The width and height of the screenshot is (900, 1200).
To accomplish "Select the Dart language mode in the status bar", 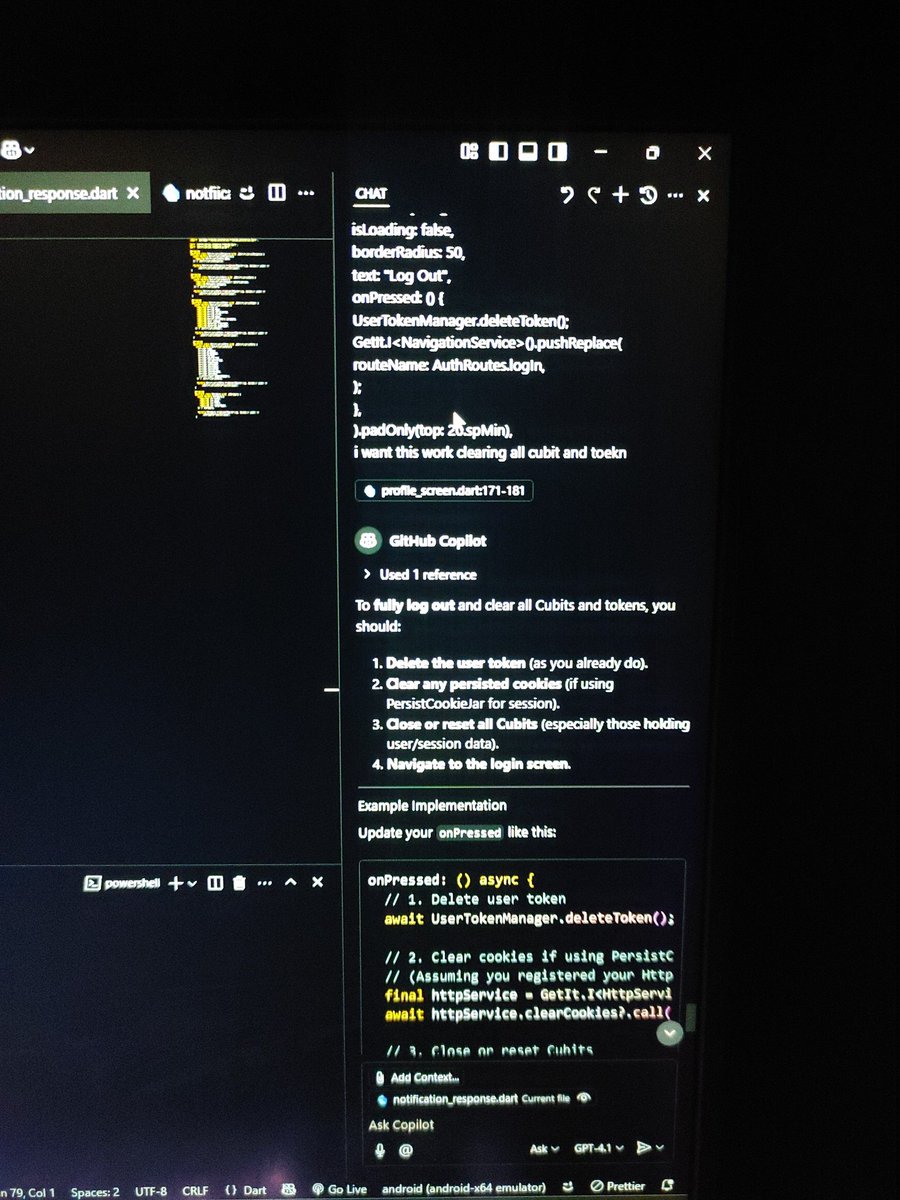I will [x=244, y=1190].
